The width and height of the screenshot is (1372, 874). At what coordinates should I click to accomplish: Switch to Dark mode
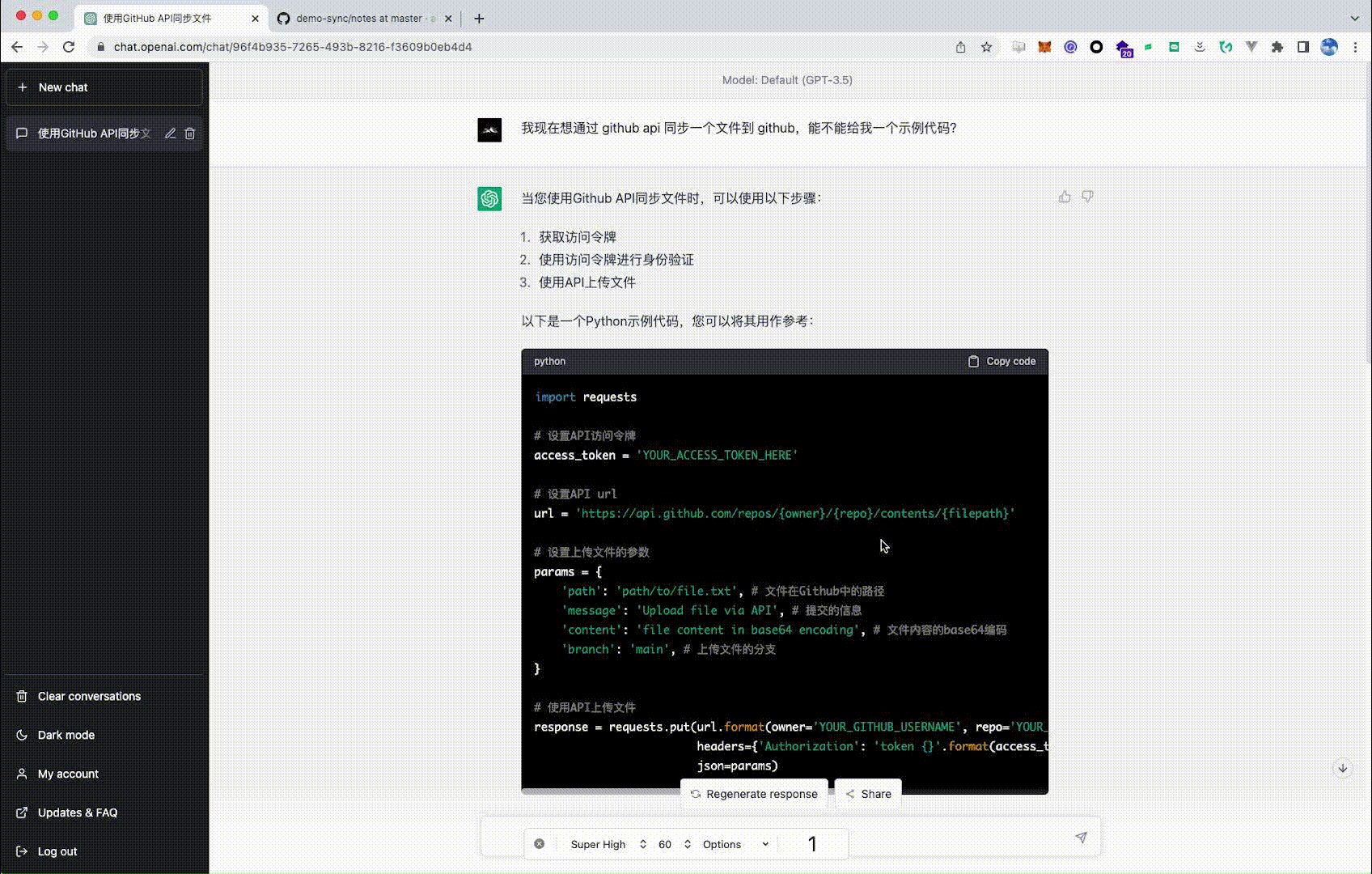104,735
